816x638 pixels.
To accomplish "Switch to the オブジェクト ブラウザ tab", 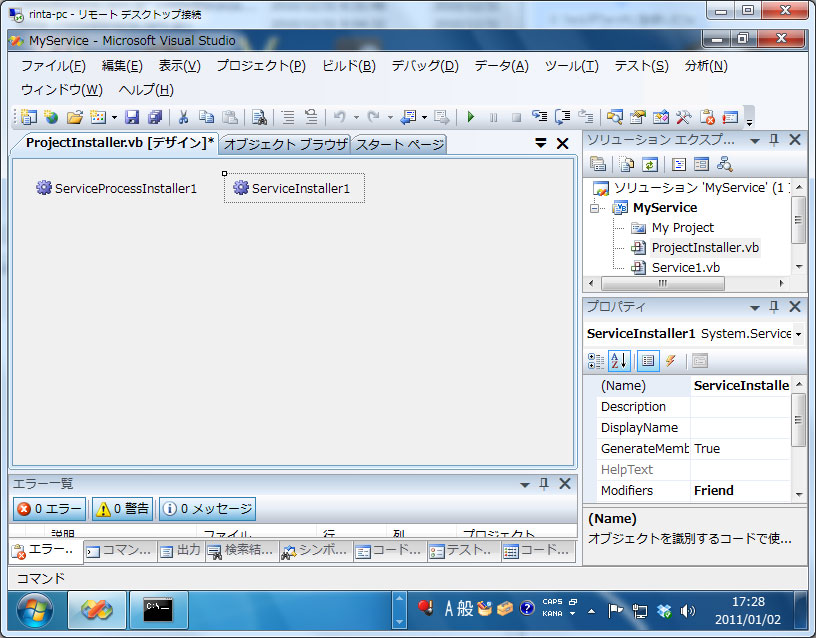I will click(285, 144).
